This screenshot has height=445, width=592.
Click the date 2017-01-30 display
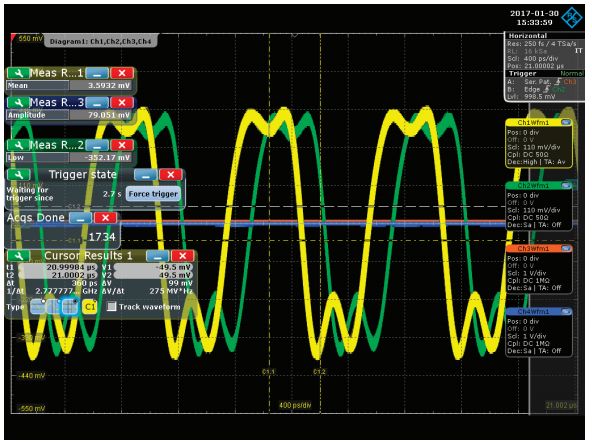534,13
